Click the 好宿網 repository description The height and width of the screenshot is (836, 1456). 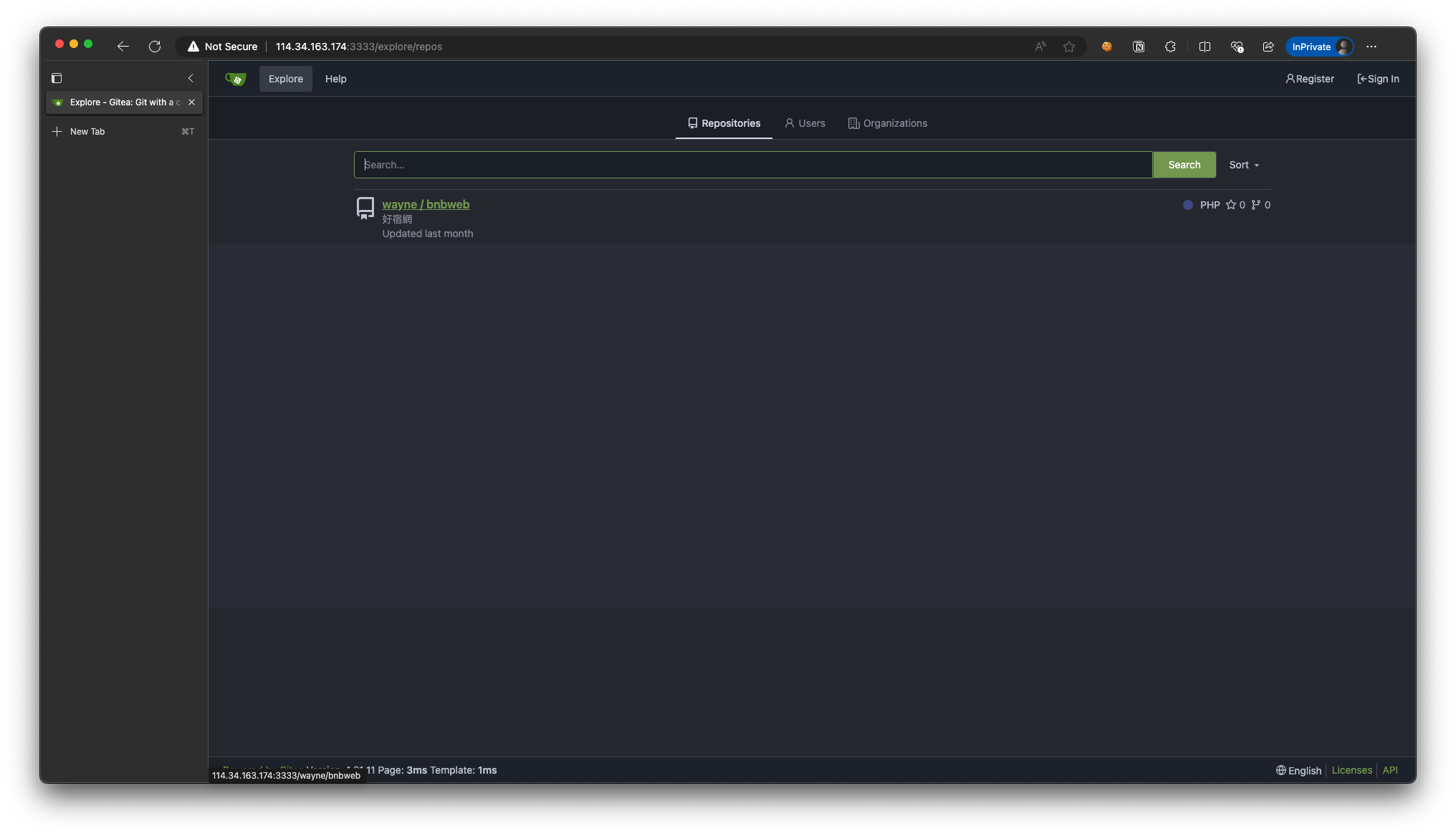[397, 219]
